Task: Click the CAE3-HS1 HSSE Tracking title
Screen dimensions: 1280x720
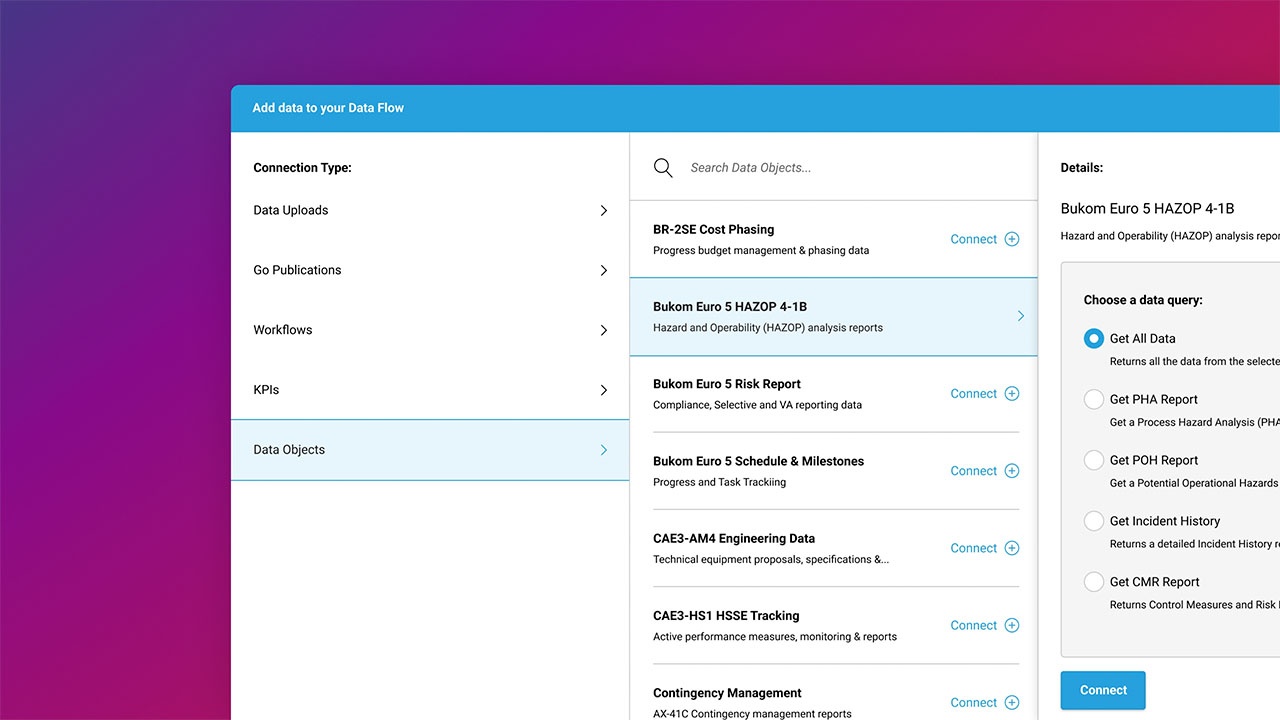Action: (x=726, y=616)
